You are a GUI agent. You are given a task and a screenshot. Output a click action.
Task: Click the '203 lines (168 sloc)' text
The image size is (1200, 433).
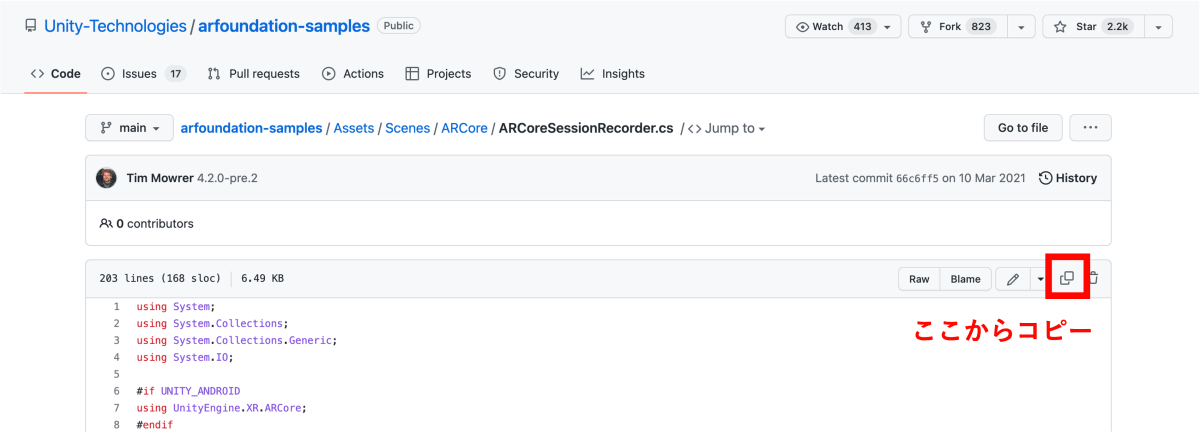point(160,279)
